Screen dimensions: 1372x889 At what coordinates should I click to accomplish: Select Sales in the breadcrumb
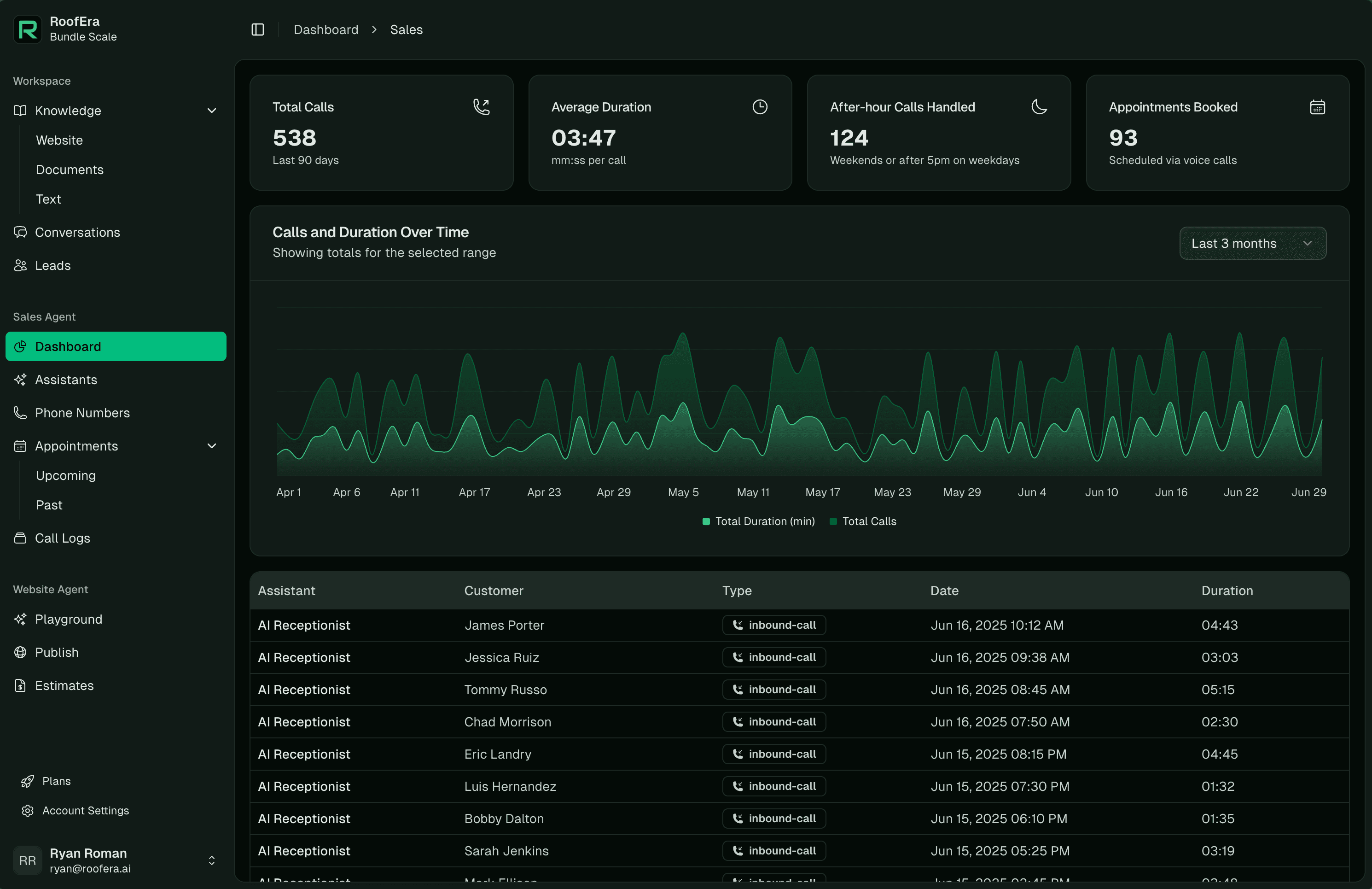[406, 29]
